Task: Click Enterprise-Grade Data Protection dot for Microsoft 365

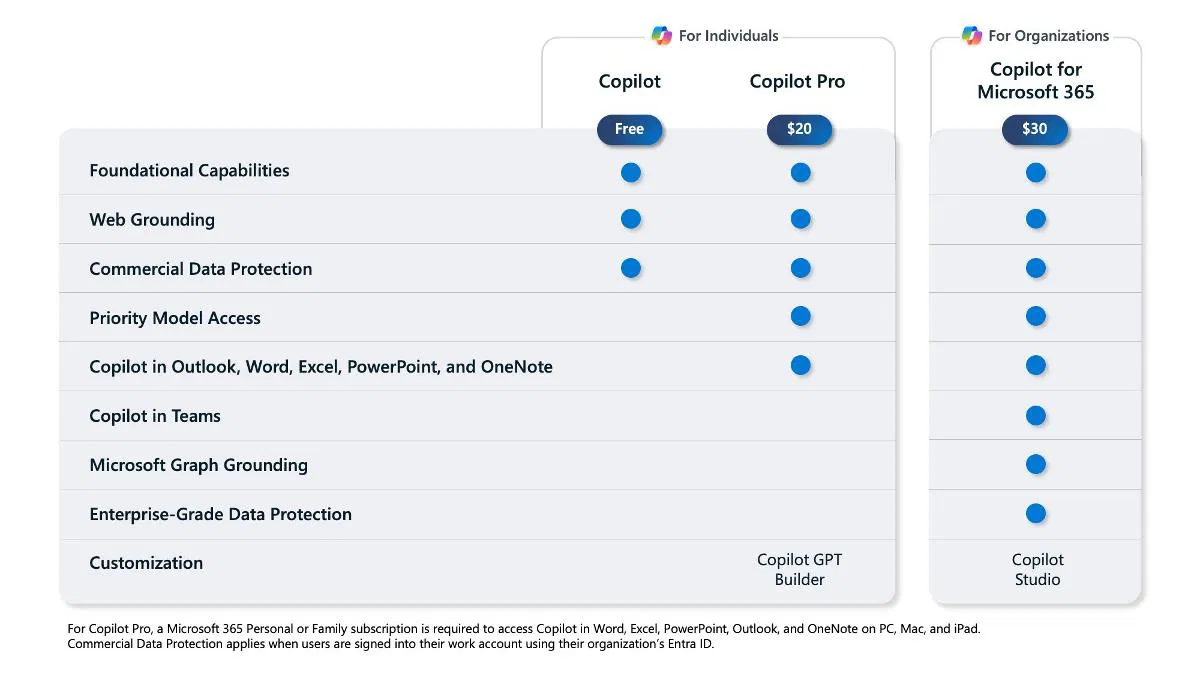Action: tap(1036, 513)
